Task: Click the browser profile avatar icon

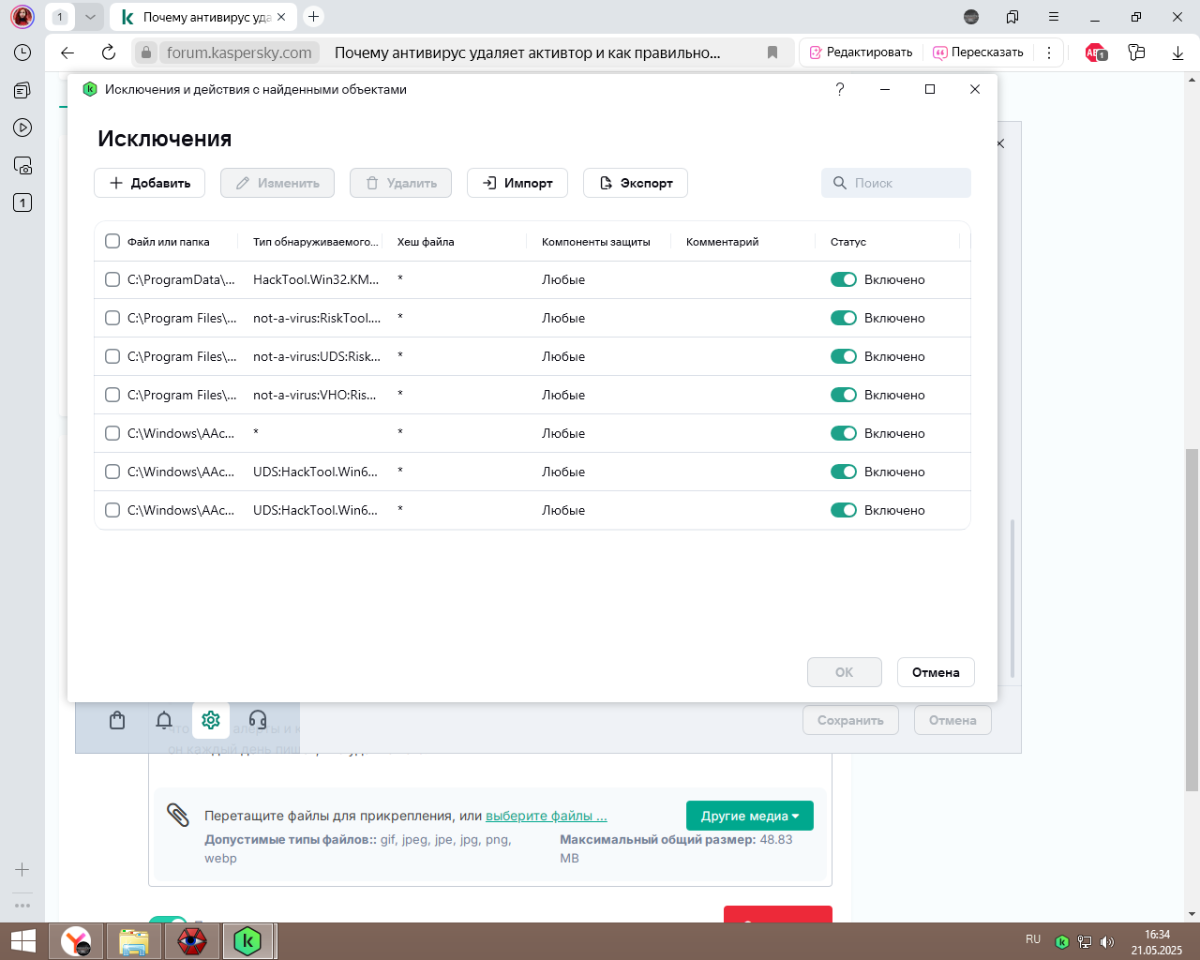Action: click(22, 17)
